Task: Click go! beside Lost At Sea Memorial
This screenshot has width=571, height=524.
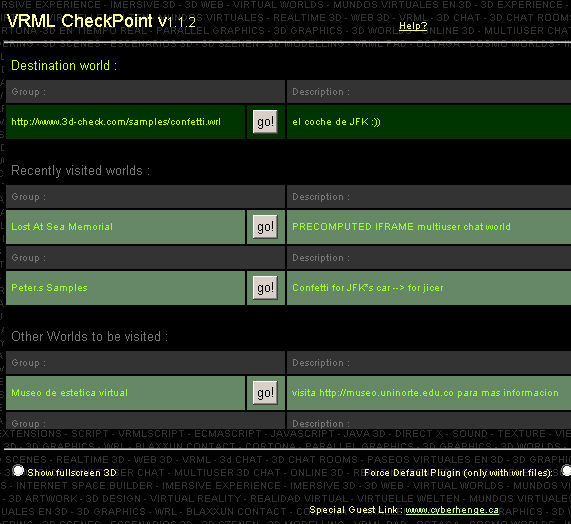Action: [265, 226]
